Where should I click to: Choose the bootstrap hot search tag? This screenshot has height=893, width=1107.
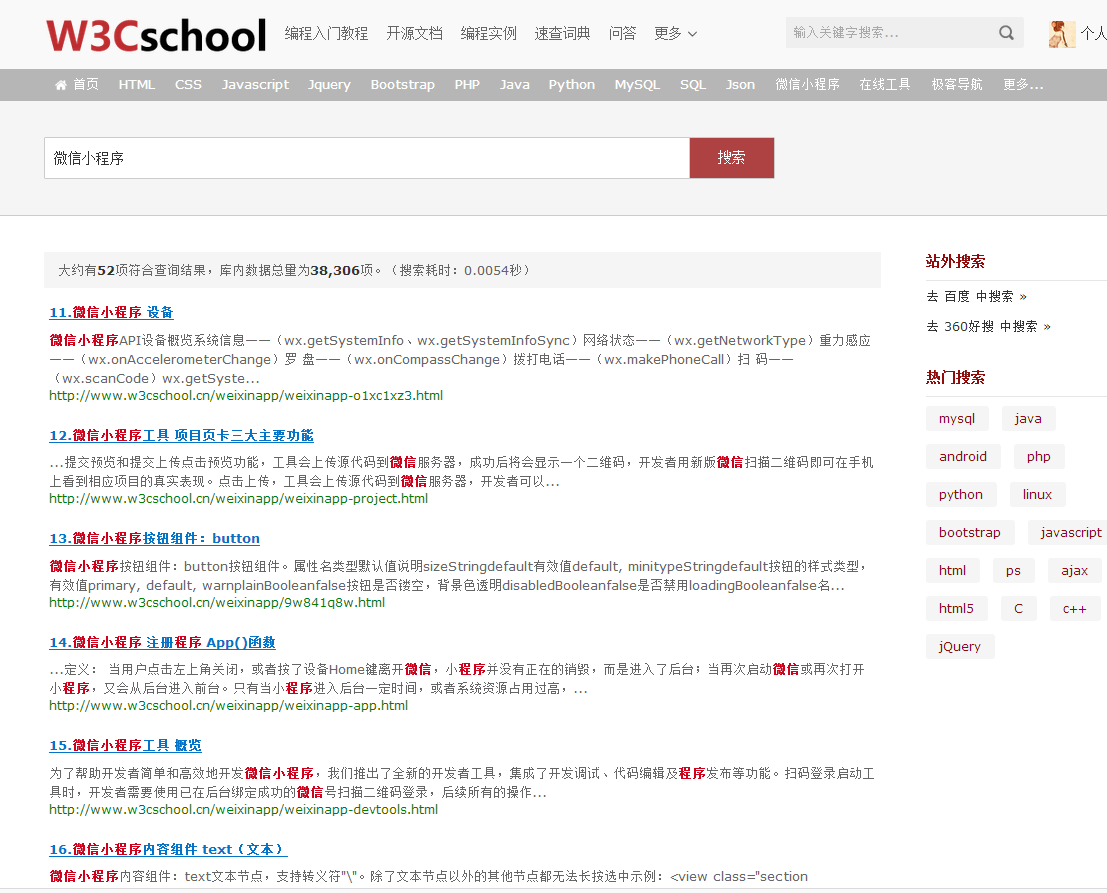pyautogui.click(x=969, y=533)
